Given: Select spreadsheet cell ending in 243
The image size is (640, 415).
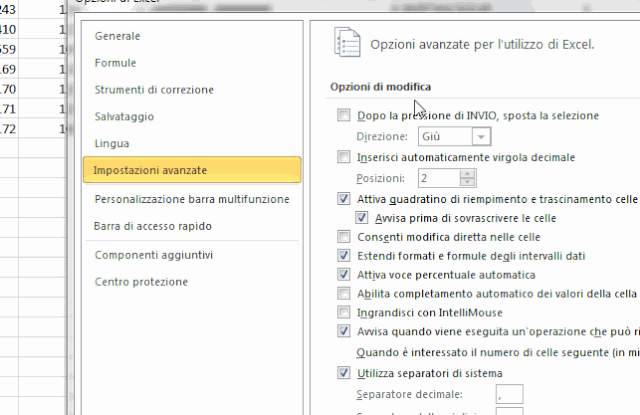Looking at the screenshot, I should [x=9, y=9].
